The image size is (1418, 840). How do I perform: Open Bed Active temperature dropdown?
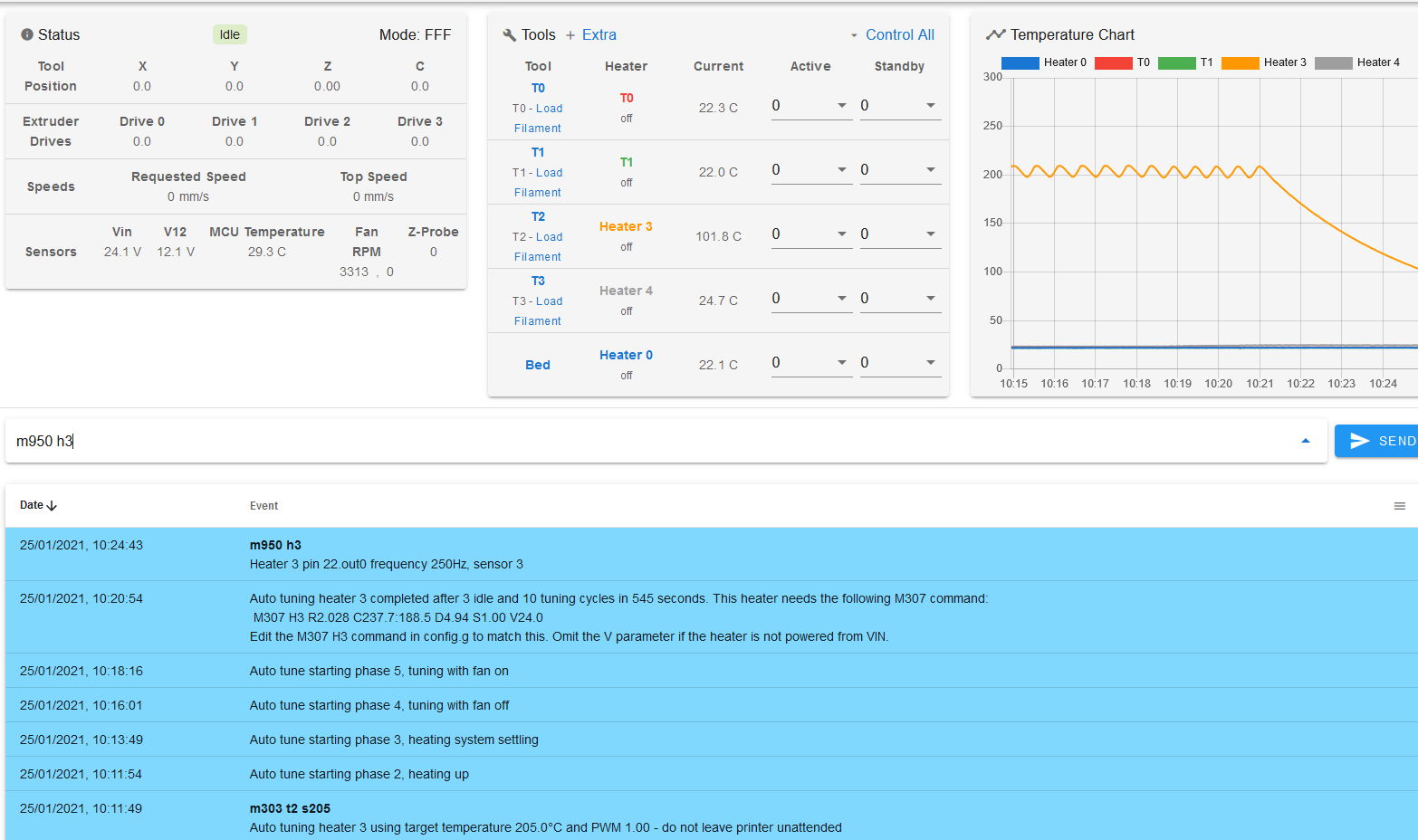click(842, 363)
